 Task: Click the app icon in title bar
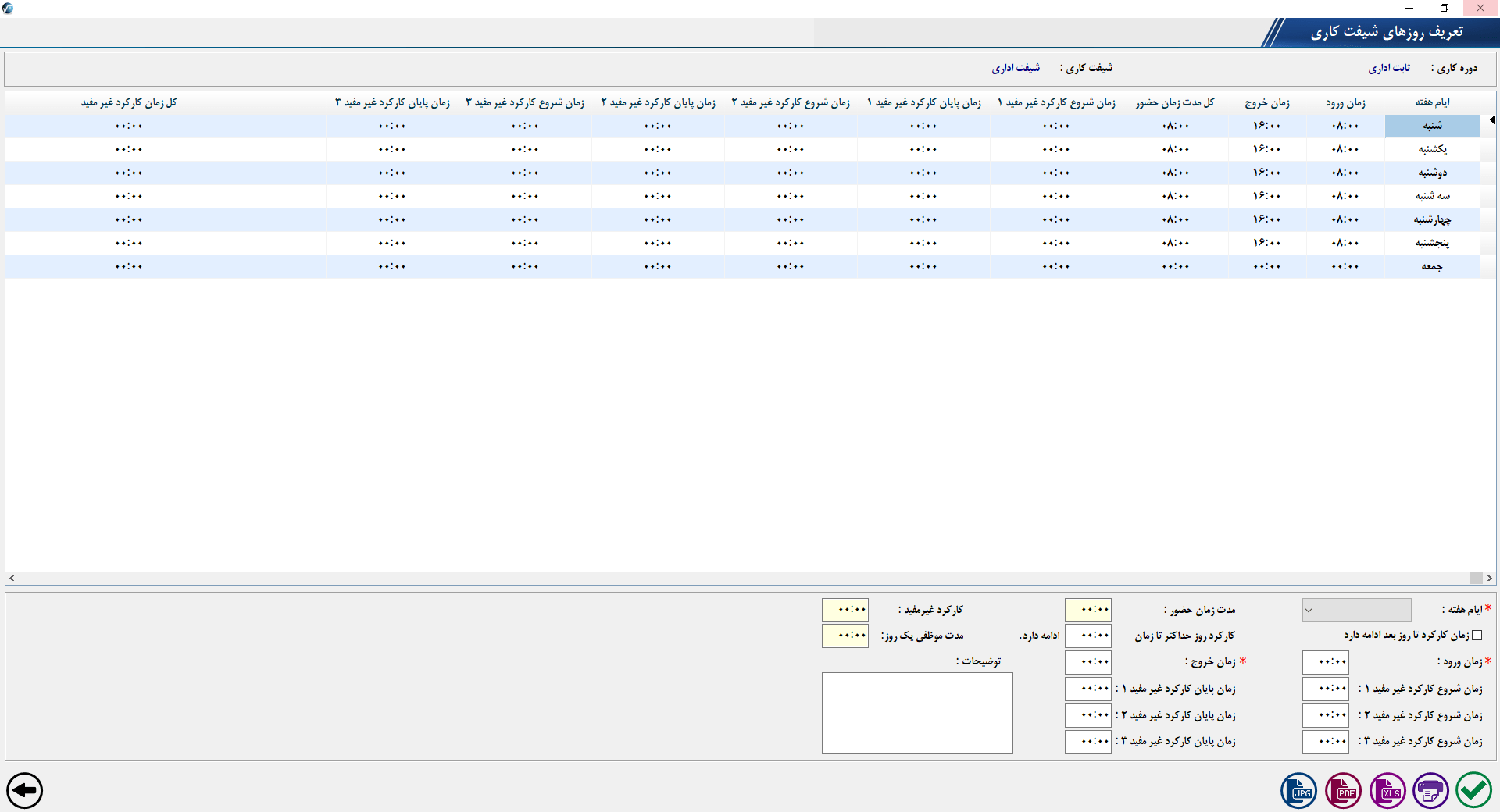coord(8,8)
